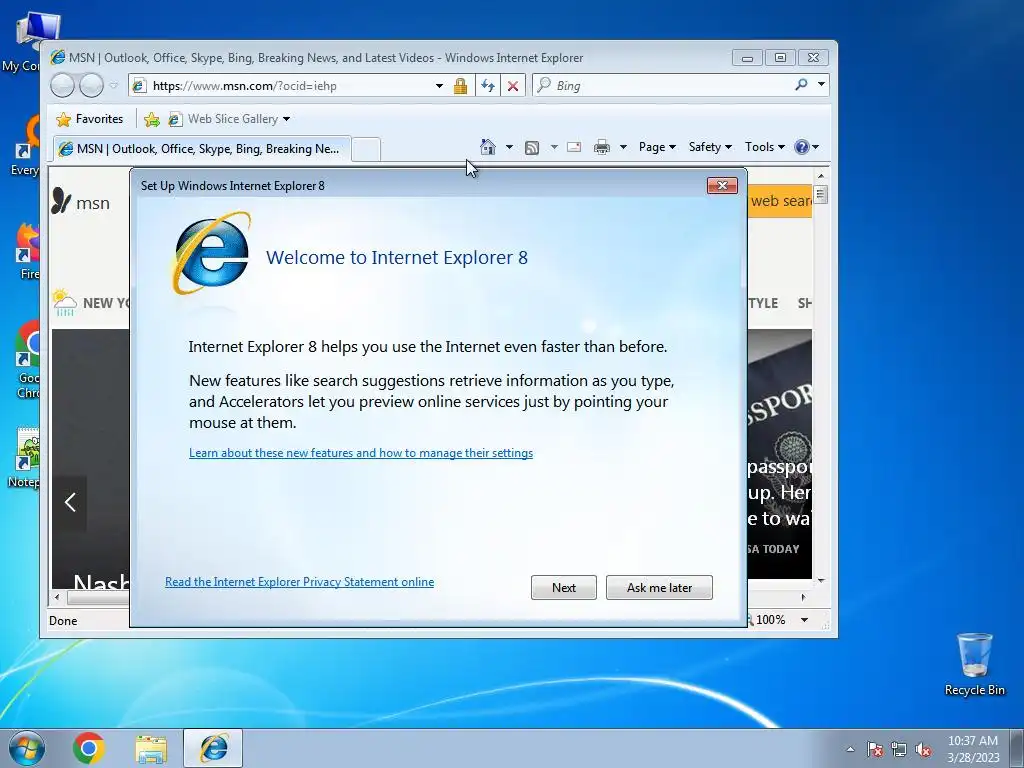The image size is (1024, 768).
Task: Open Learn about these new features link
Action: [x=360, y=453]
